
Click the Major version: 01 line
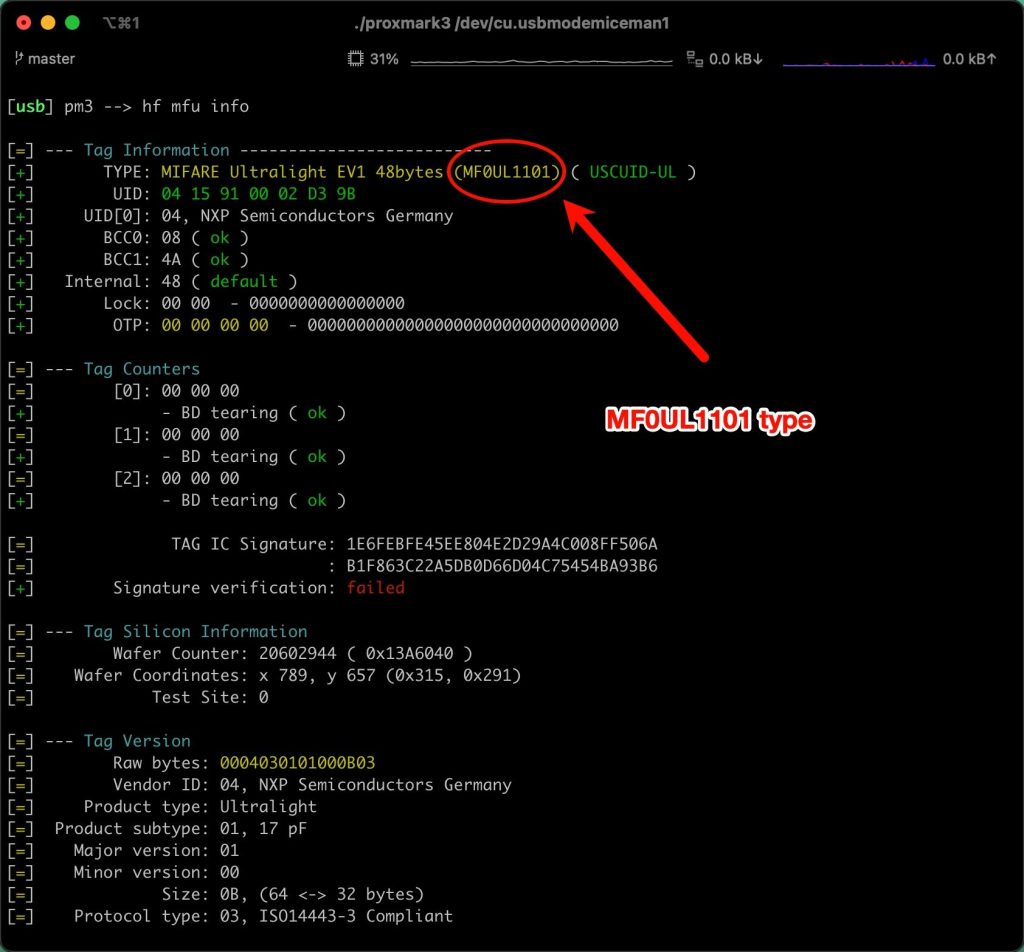156,850
